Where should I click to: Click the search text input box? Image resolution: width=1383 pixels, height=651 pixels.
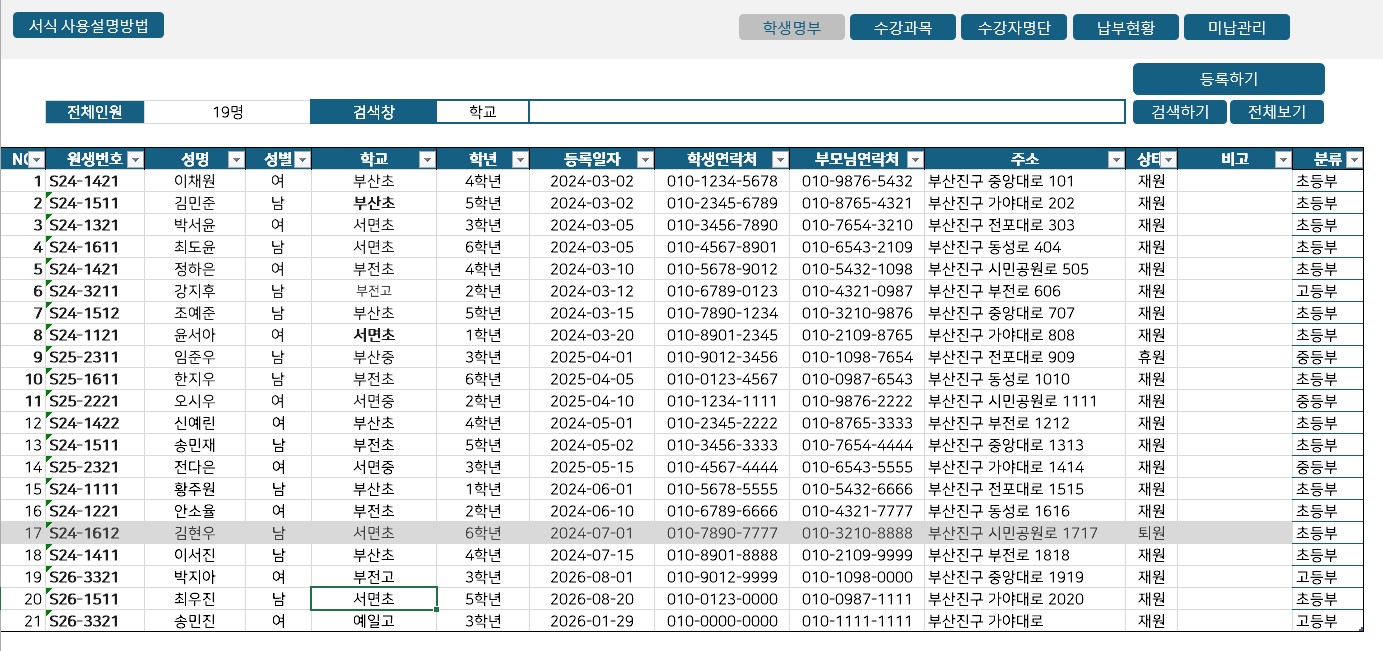[826, 112]
